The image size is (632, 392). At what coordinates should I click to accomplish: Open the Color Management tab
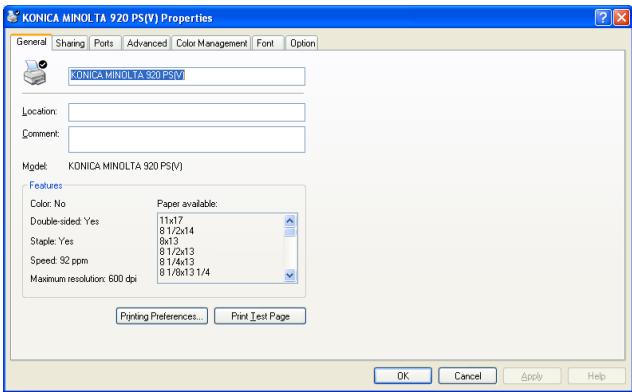212,43
